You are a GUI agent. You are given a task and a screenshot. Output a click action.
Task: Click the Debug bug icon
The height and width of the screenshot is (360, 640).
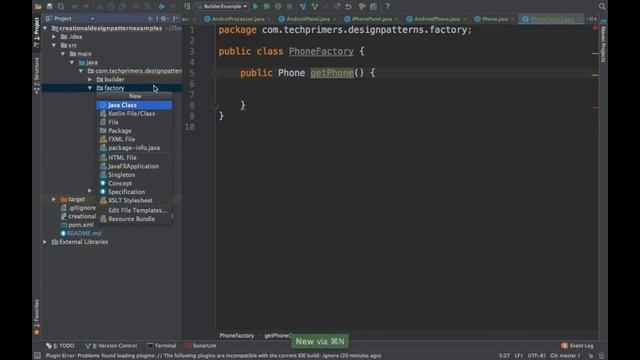click(x=267, y=6)
